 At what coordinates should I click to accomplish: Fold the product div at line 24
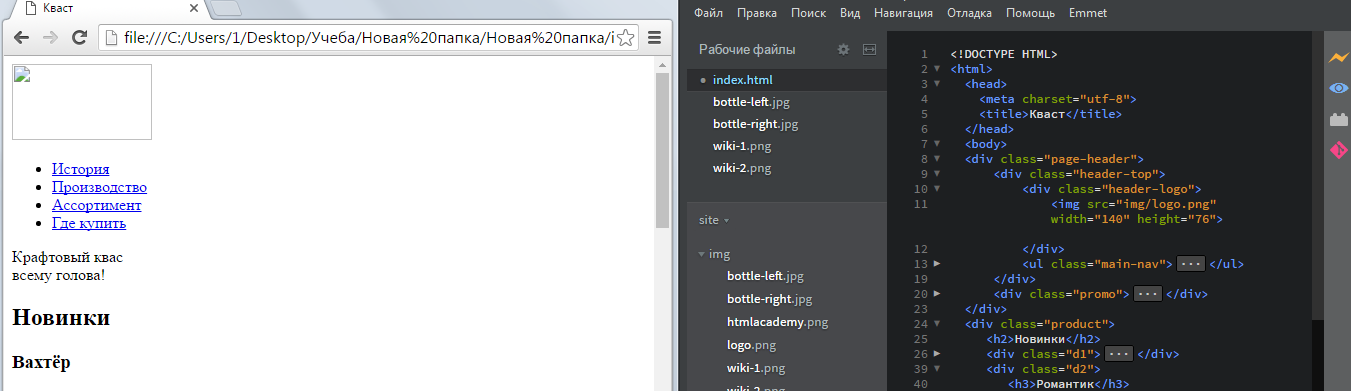(x=937, y=324)
